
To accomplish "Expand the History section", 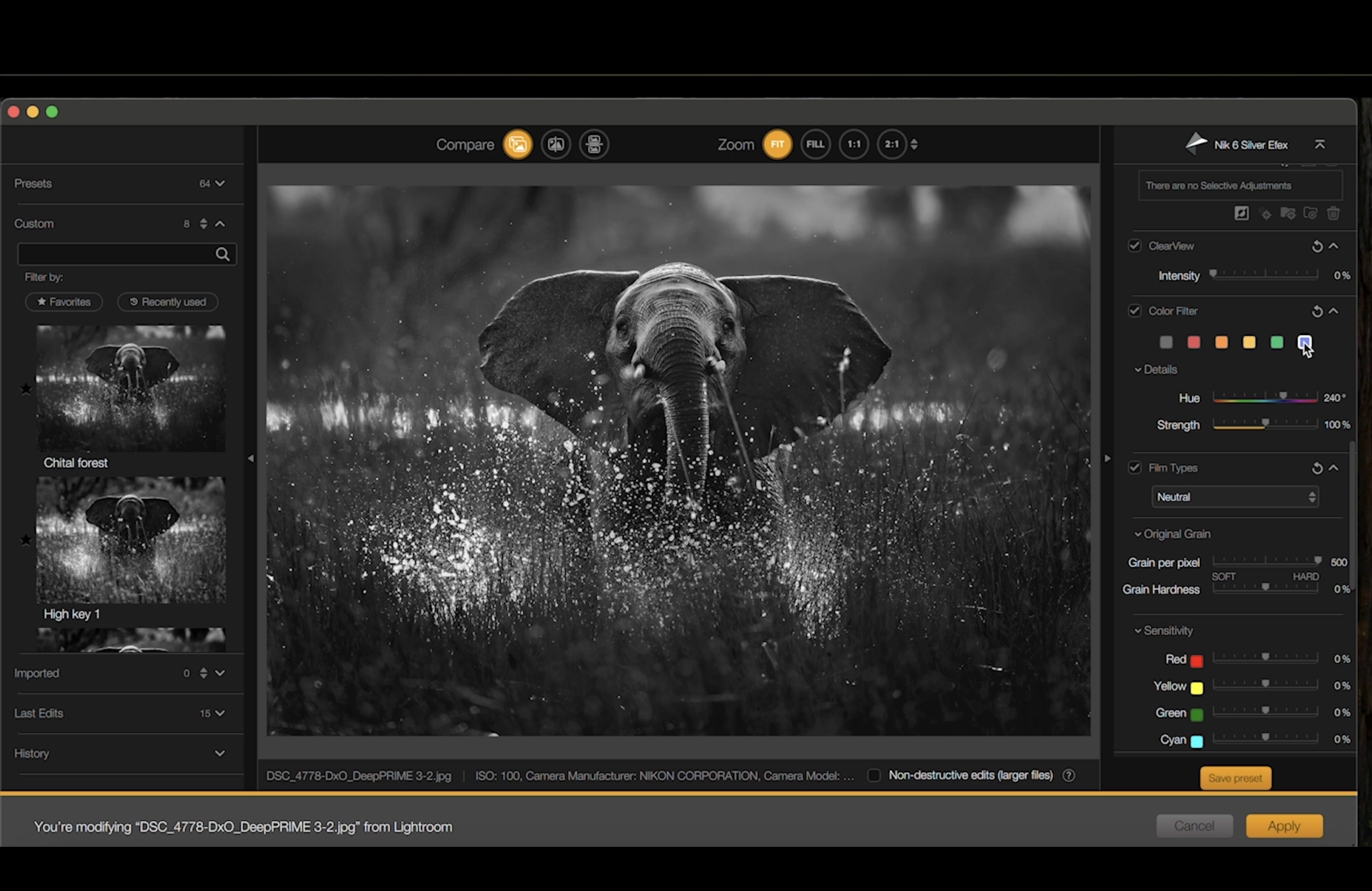I will [220, 753].
